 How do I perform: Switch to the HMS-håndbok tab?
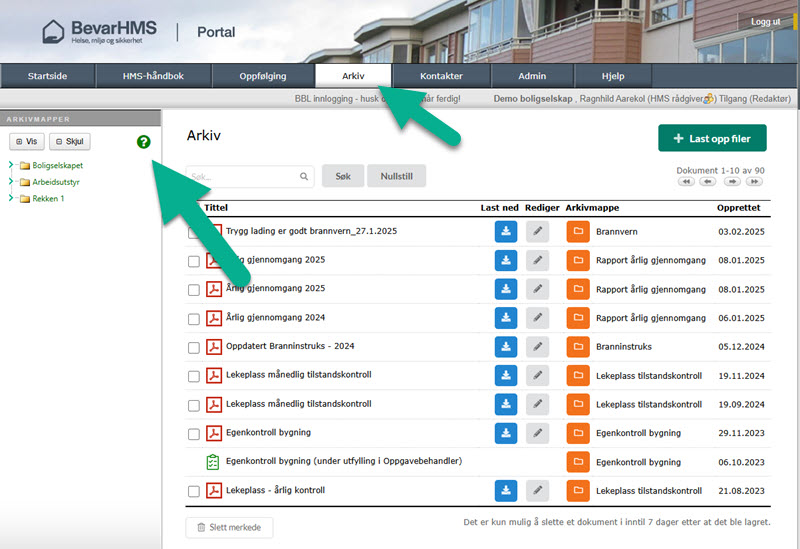153,76
